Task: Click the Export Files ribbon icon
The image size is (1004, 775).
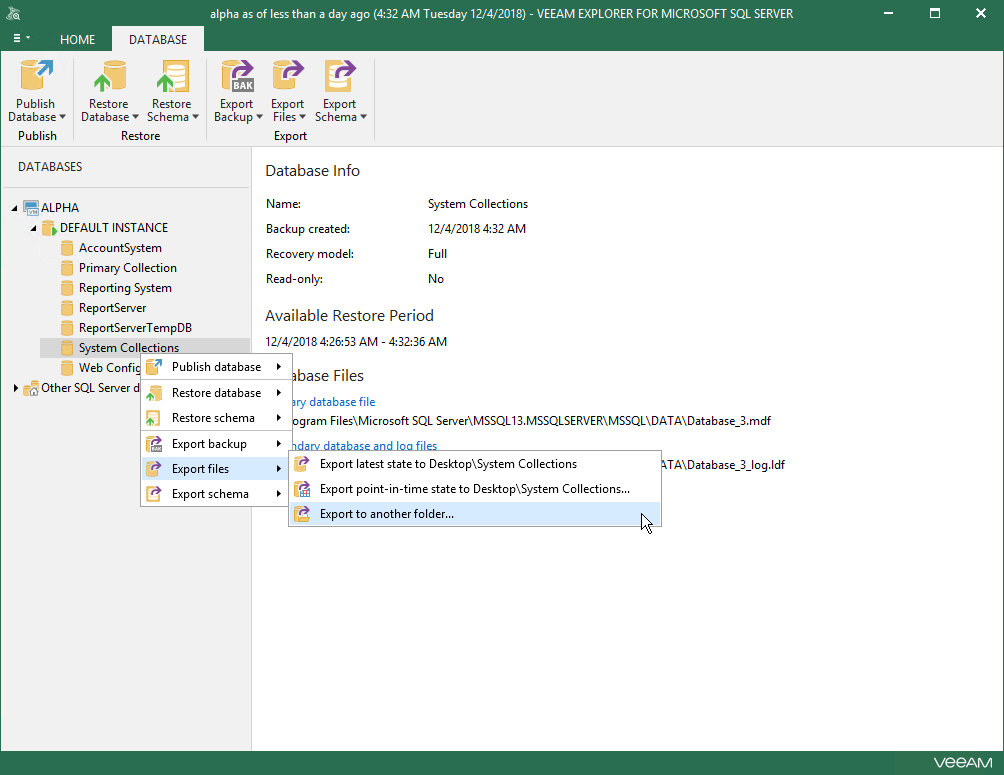Action: coord(287,76)
